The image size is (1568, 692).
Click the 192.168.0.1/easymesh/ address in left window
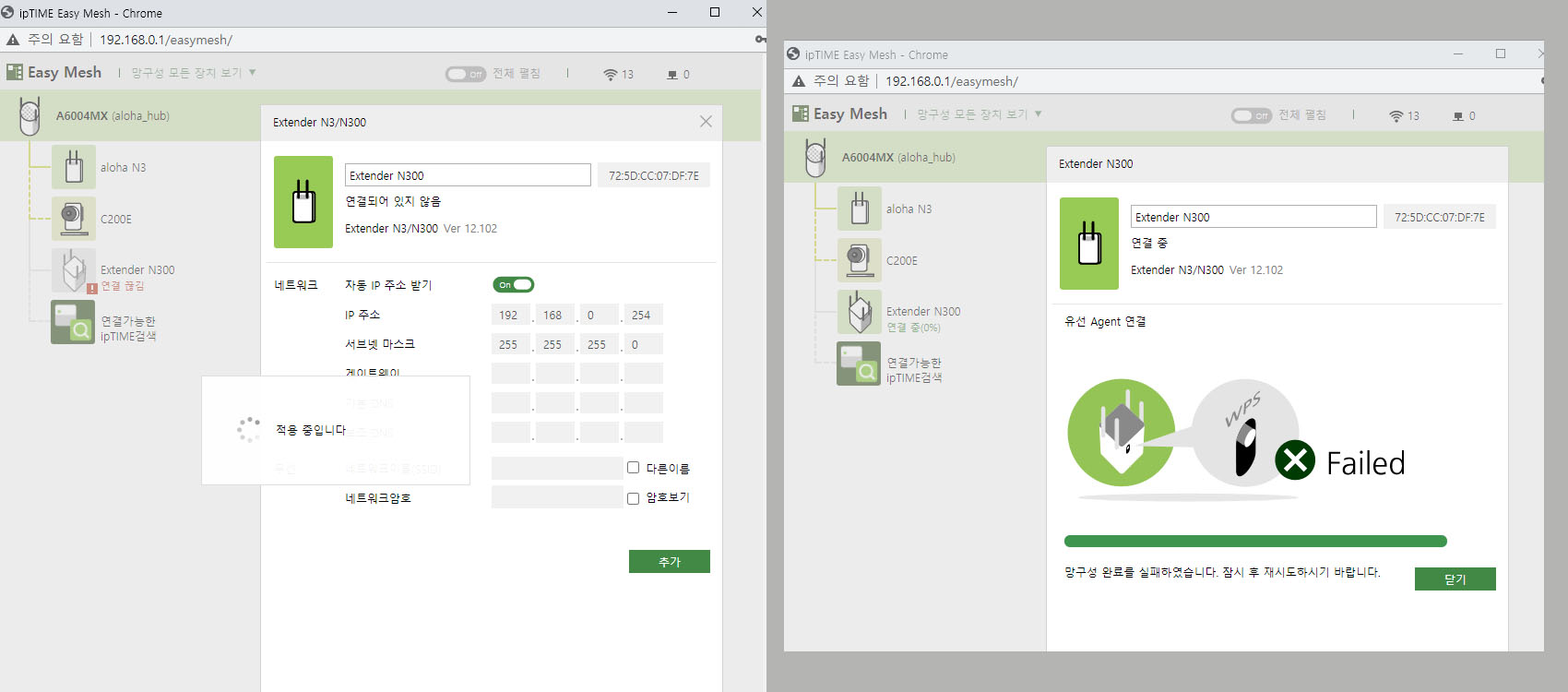(x=166, y=40)
